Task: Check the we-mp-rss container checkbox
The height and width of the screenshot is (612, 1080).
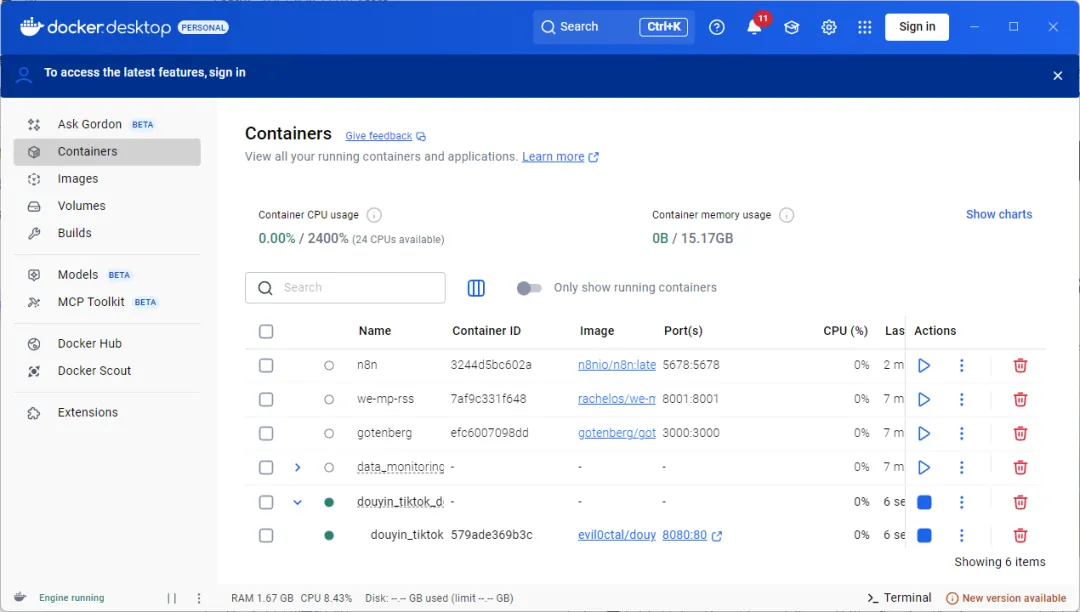Action: click(x=266, y=399)
